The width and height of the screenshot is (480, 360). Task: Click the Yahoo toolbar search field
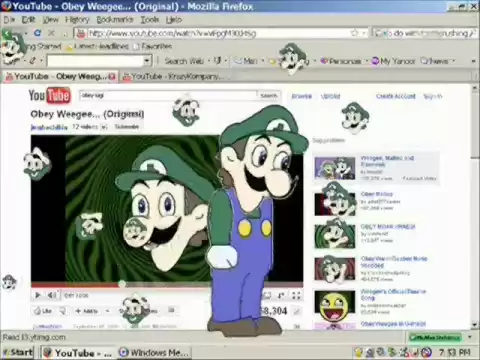pyautogui.click(x=95, y=61)
